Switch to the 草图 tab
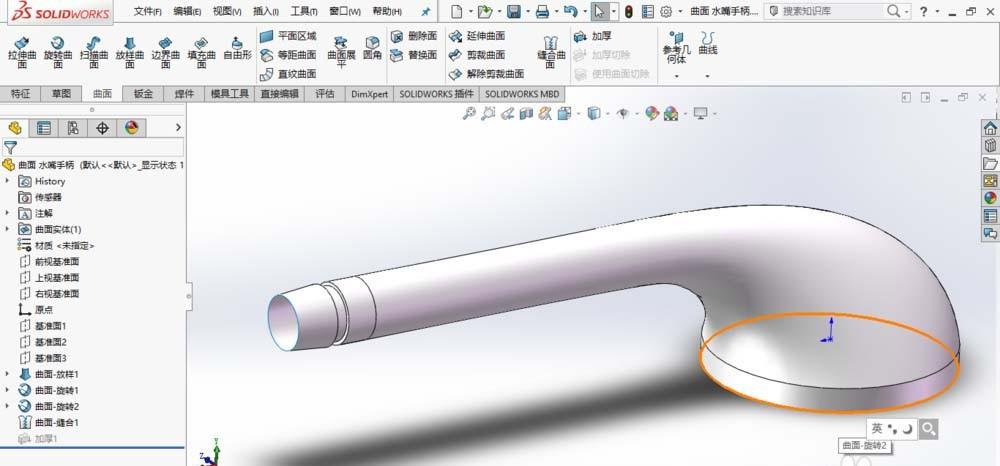Viewport: 1000px width, 466px height. [61, 94]
